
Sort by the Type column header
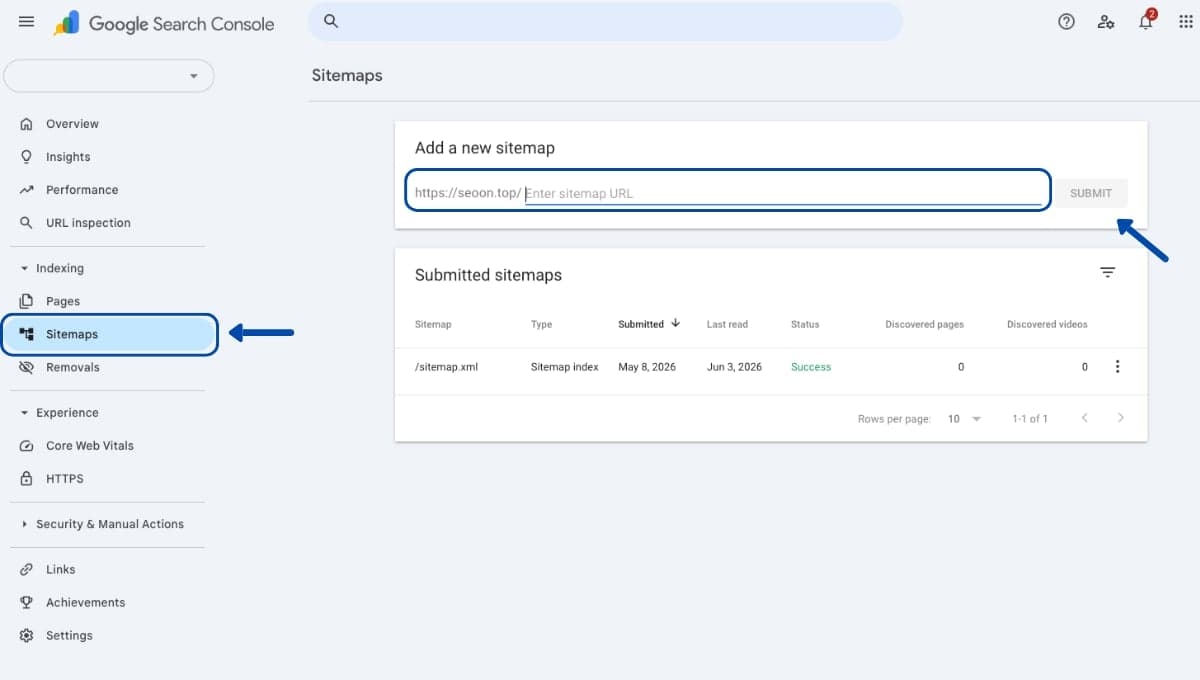541,324
